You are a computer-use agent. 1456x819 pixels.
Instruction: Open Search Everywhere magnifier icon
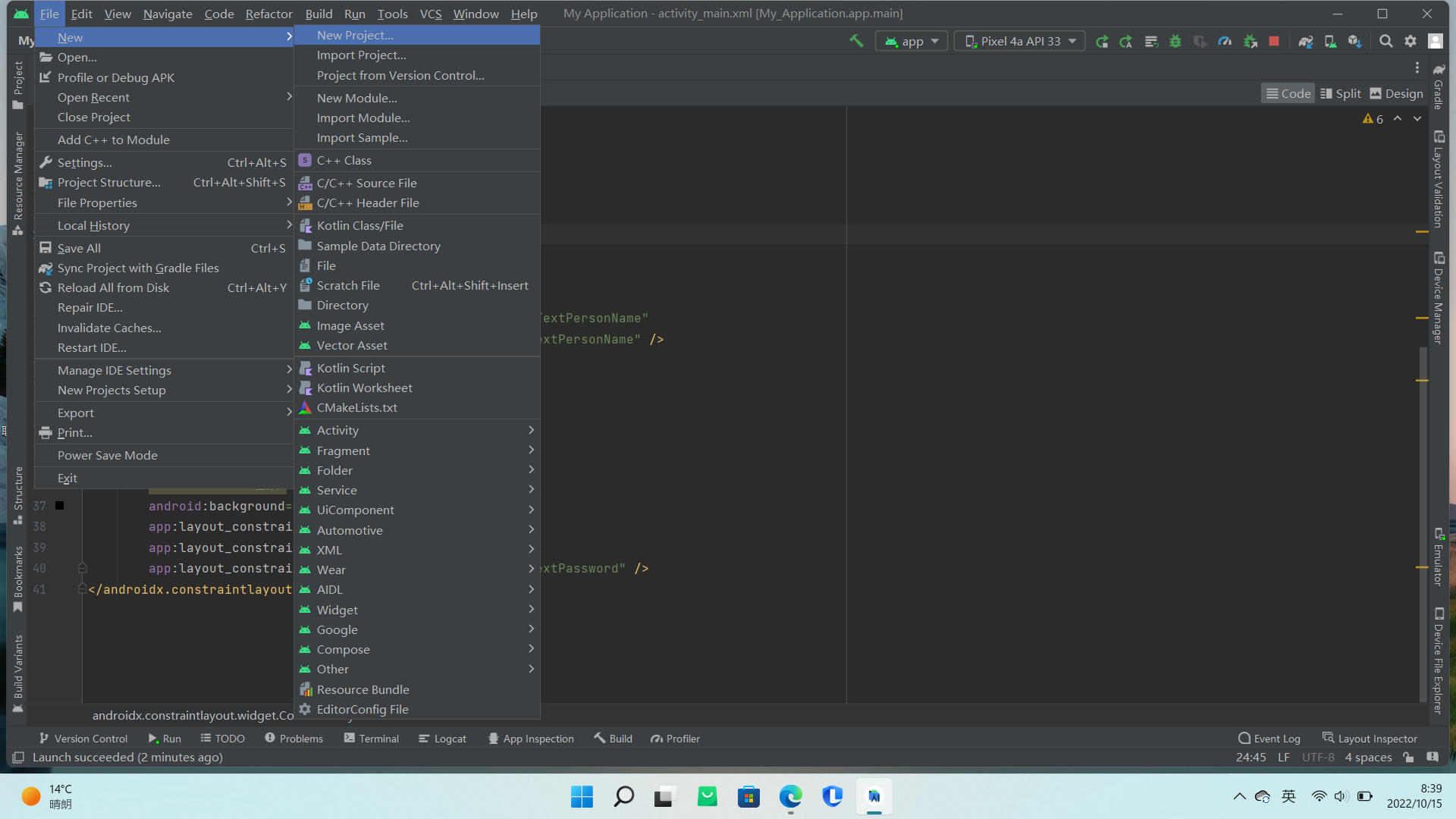click(x=1386, y=42)
